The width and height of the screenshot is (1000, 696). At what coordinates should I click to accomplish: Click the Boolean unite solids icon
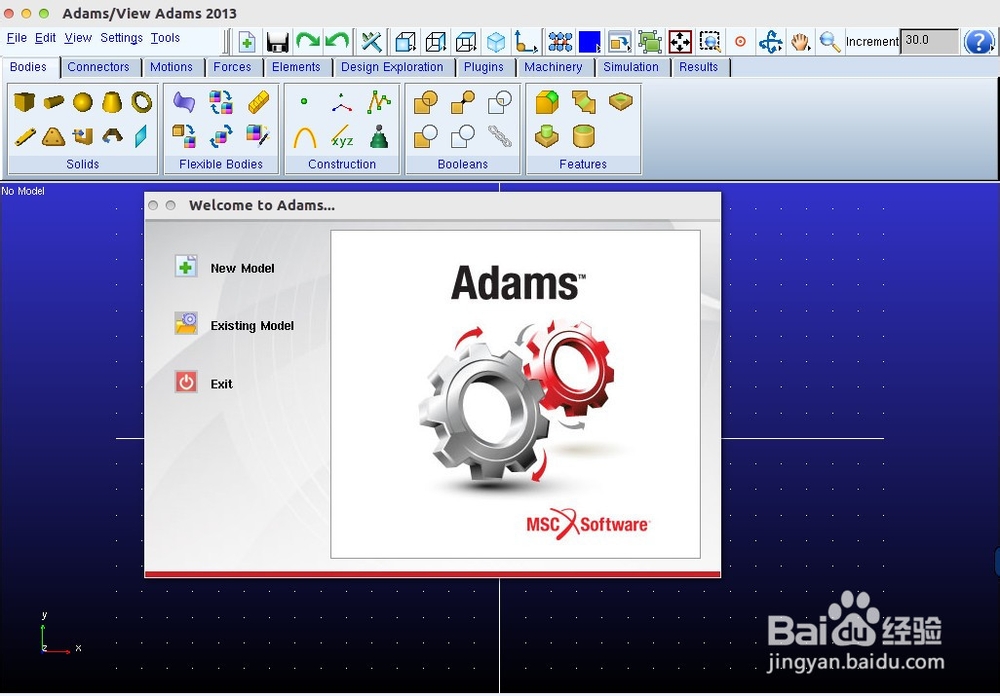(426, 102)
